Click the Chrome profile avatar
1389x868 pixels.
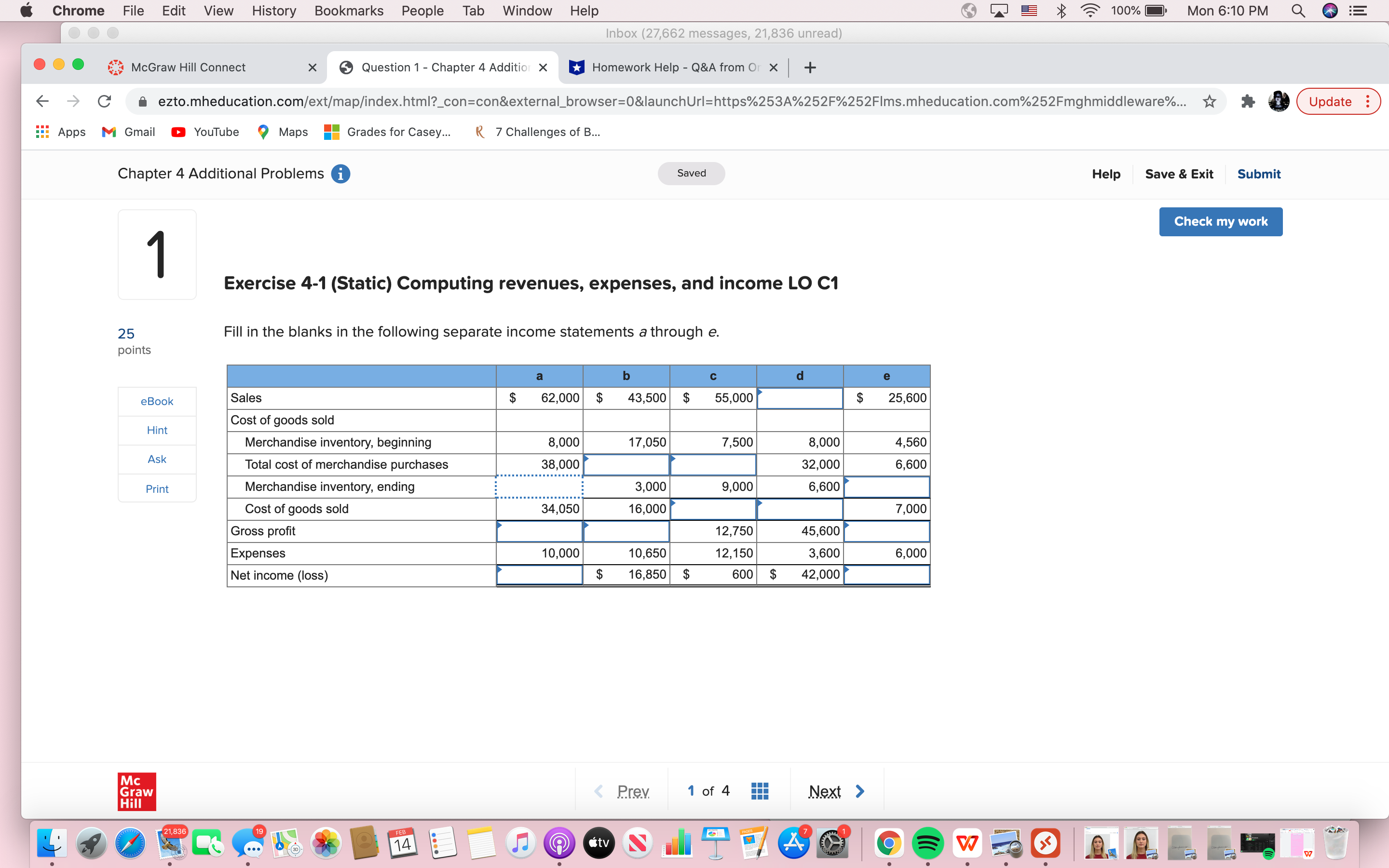point(1279,101)
